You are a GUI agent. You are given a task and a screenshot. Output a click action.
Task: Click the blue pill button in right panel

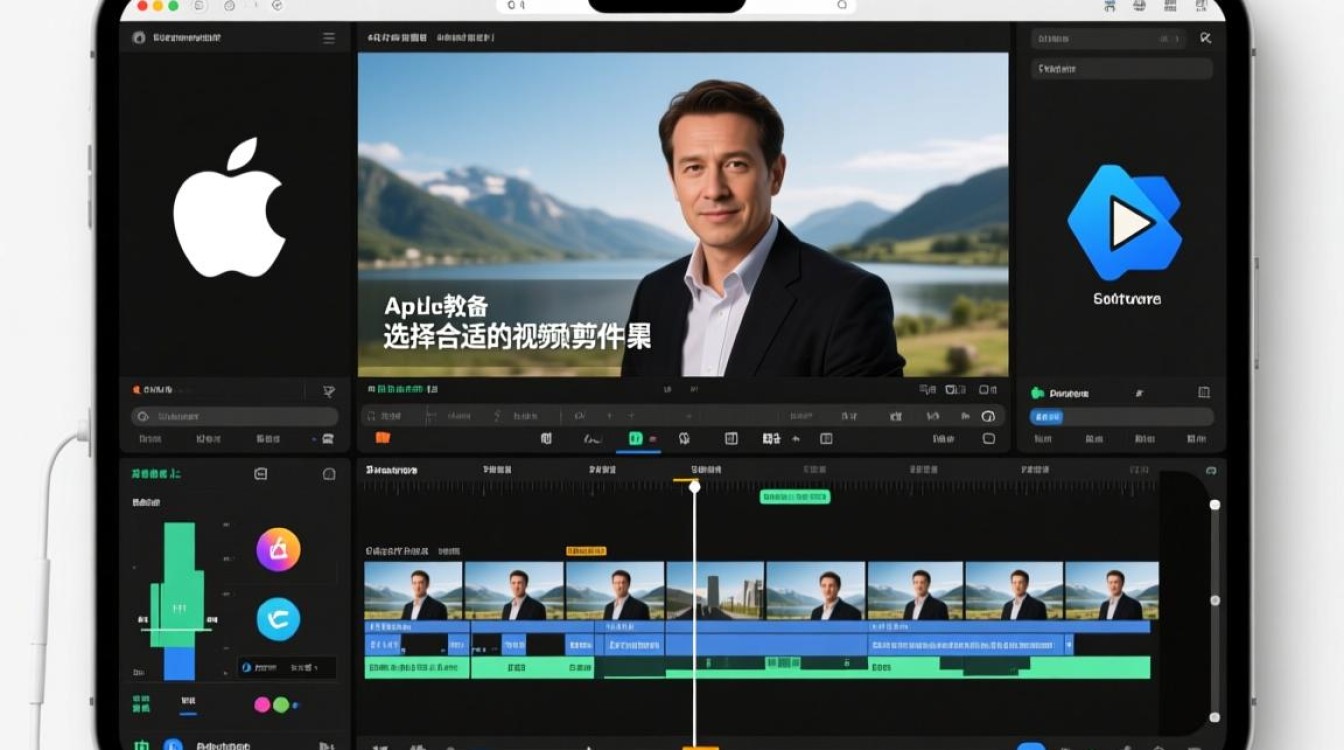pos(1047,417)
